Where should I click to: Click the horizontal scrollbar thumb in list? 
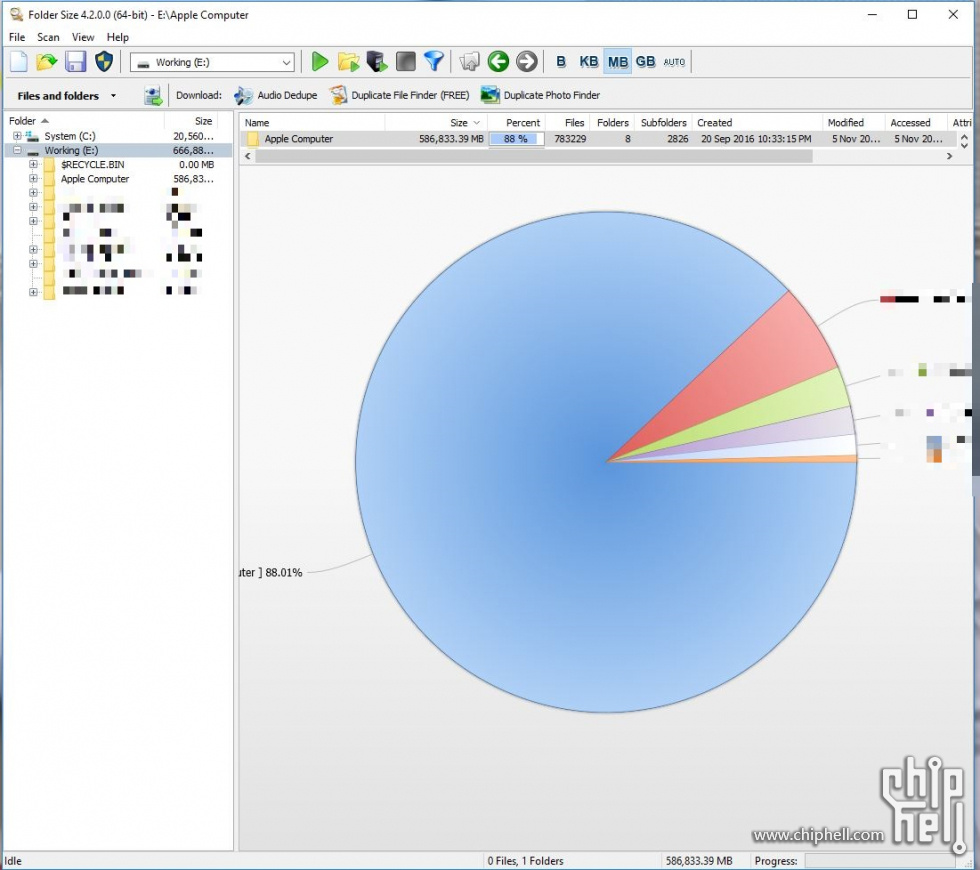(534, 156)
